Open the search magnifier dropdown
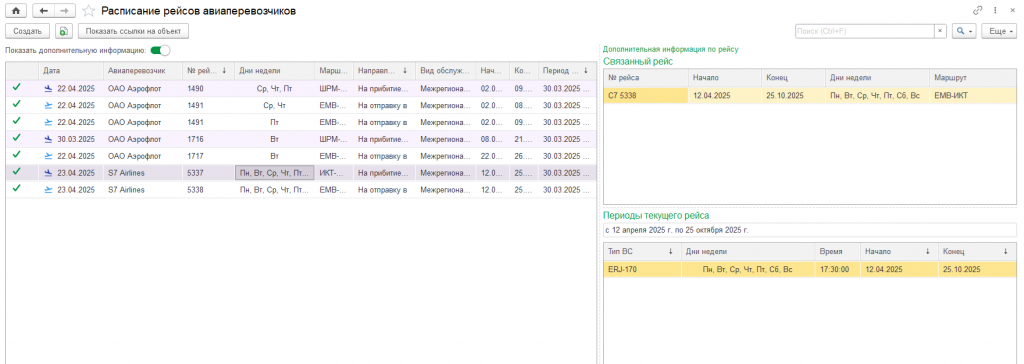The width and height of the screenshot is (1024, 364). point(965,31)
